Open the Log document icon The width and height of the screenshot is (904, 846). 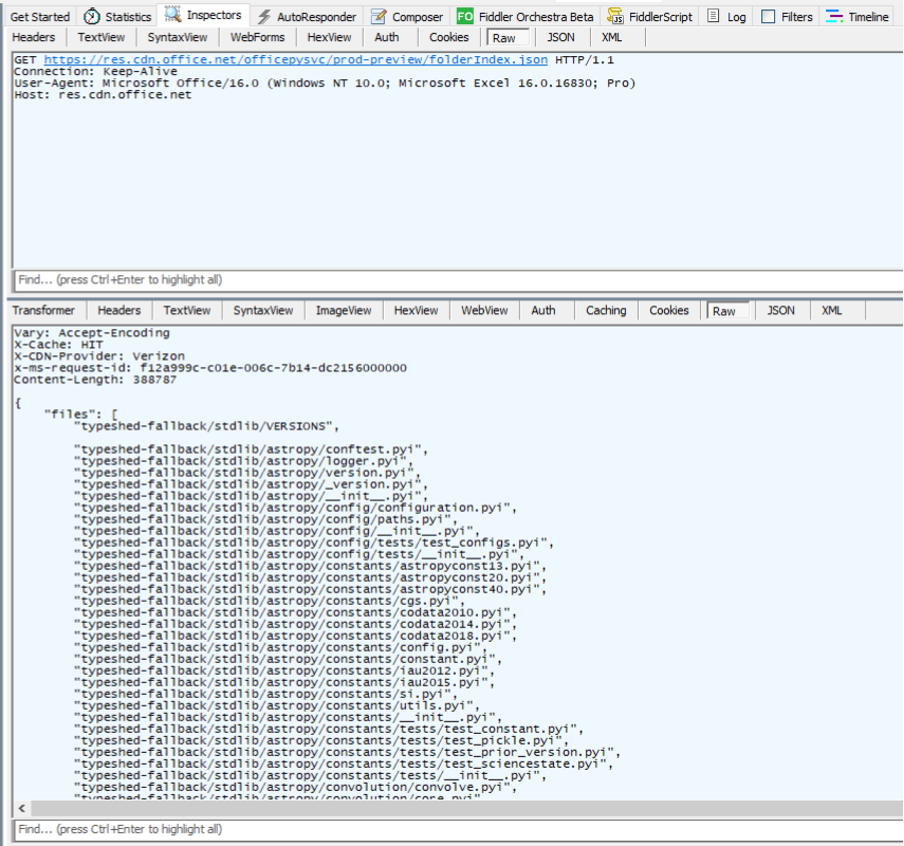713,16
